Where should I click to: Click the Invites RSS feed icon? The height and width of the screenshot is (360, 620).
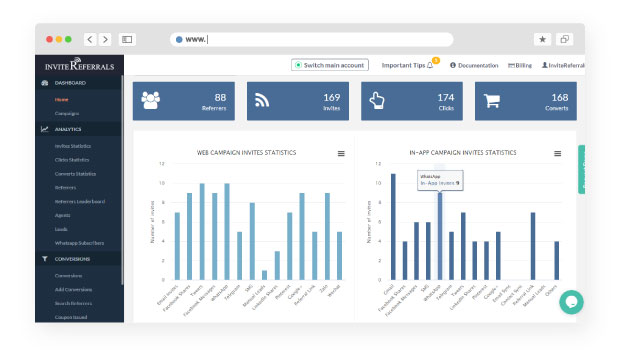pos(262,100)
